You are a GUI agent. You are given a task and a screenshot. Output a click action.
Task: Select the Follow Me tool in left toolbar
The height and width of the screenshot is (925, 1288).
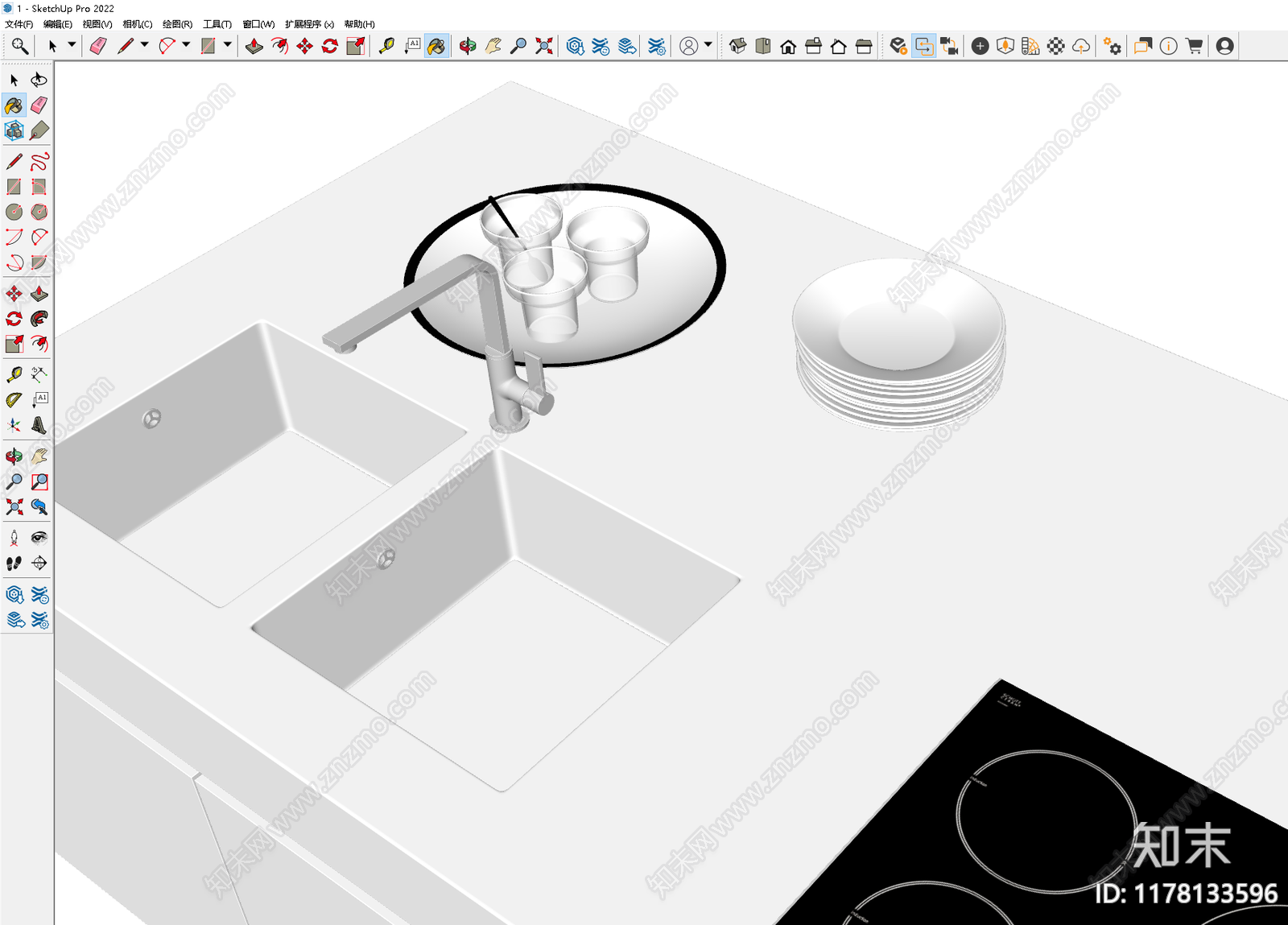(x=39, y=319)
